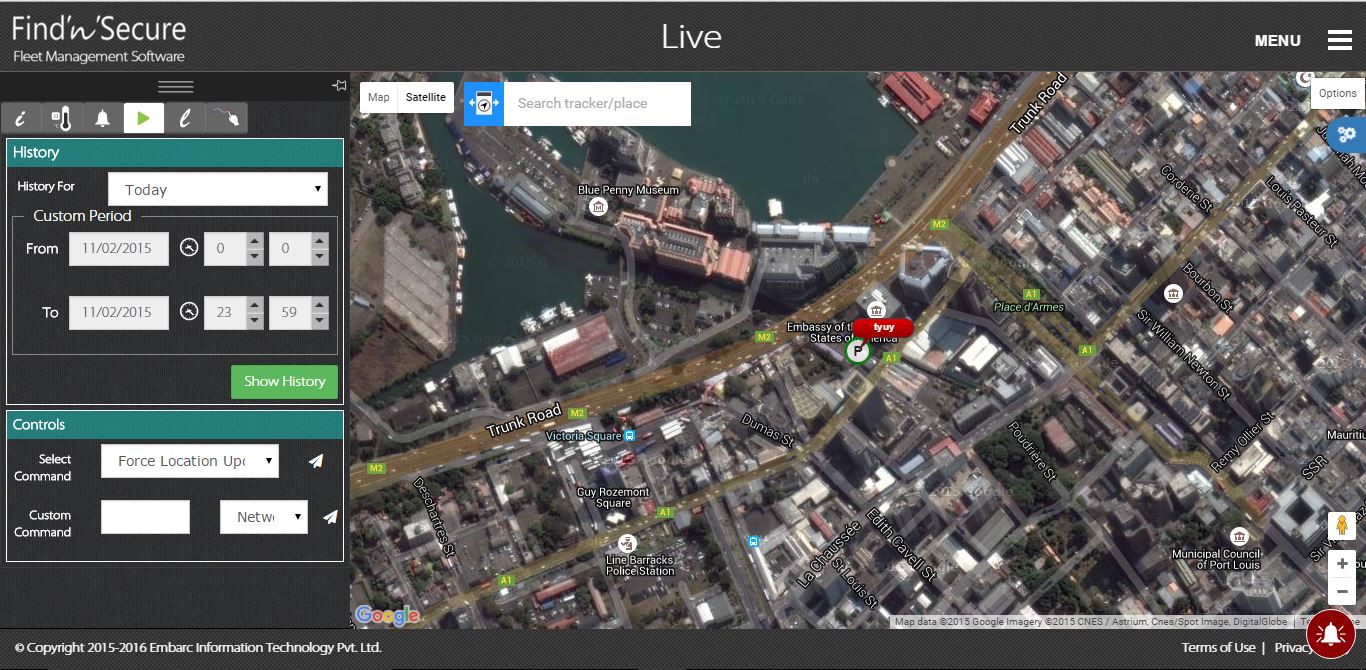Select the green play history tab
The width and height of the screenshot is (1366, 670).
coord(144,118)
